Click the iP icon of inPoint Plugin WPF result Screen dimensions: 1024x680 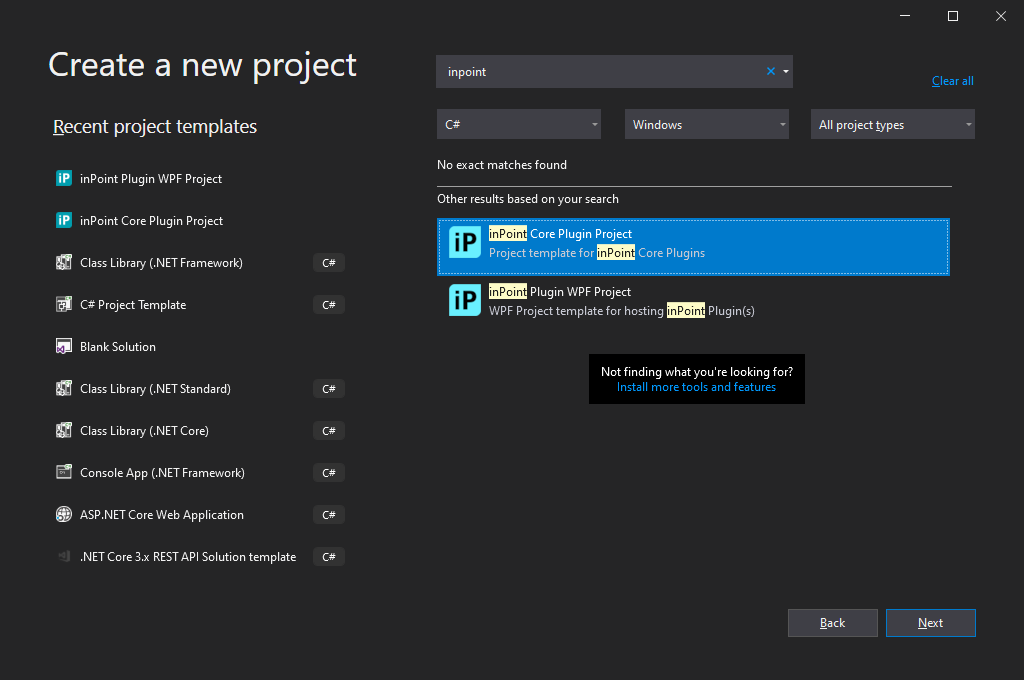[x=464, y=299]
